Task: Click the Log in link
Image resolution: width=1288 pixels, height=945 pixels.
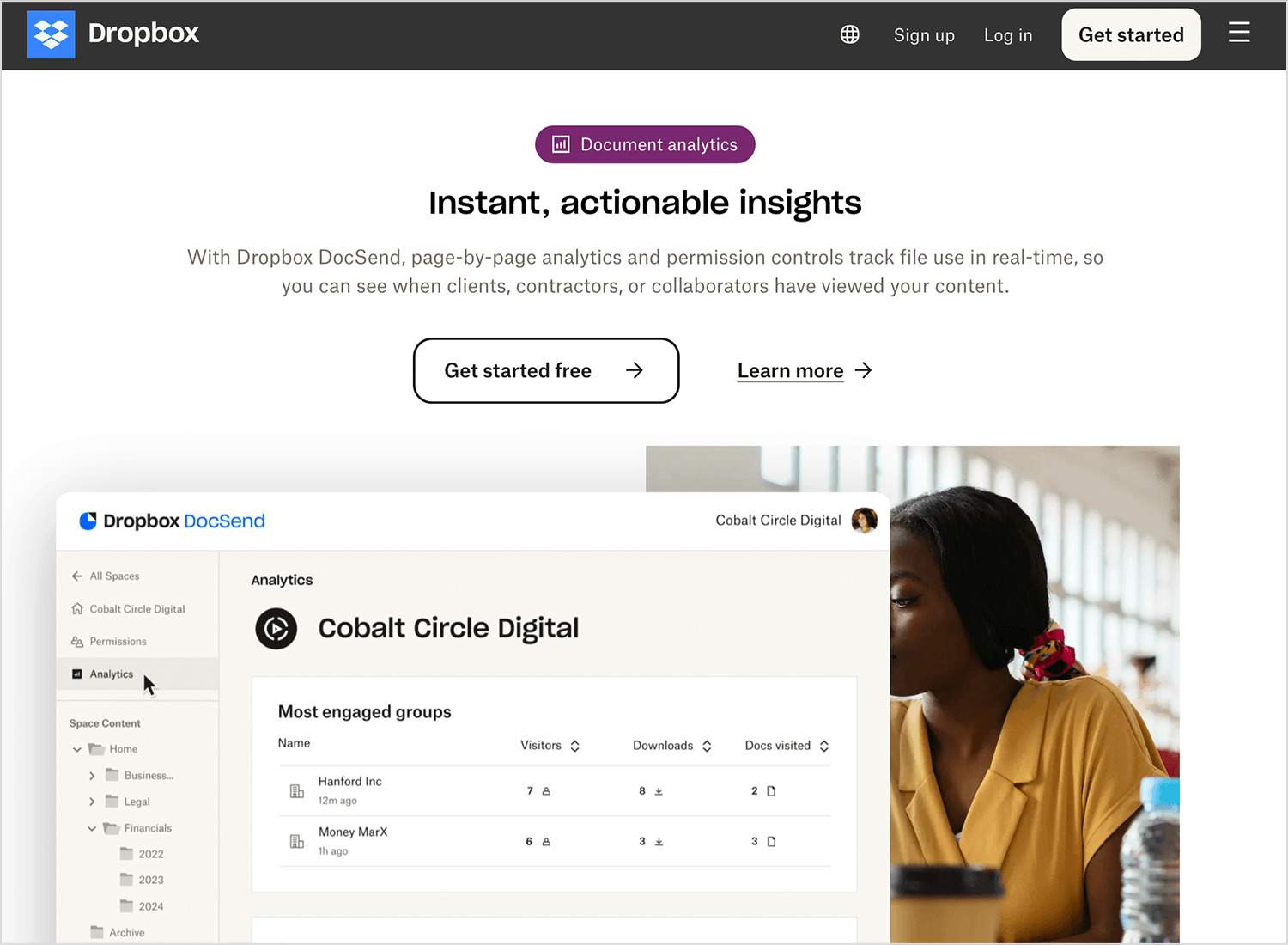Action: pos(1008,35)
